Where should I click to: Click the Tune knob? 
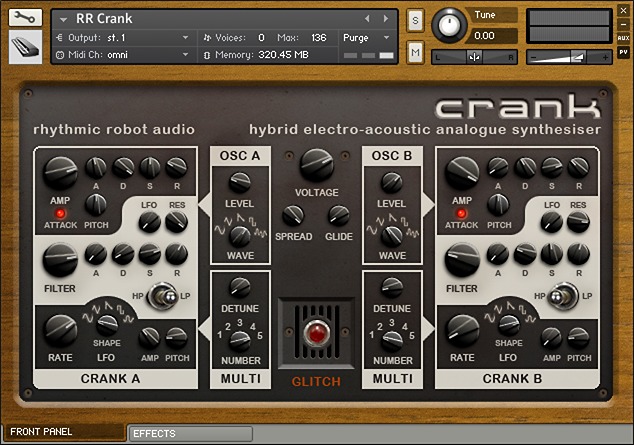[x=449, y=25]
